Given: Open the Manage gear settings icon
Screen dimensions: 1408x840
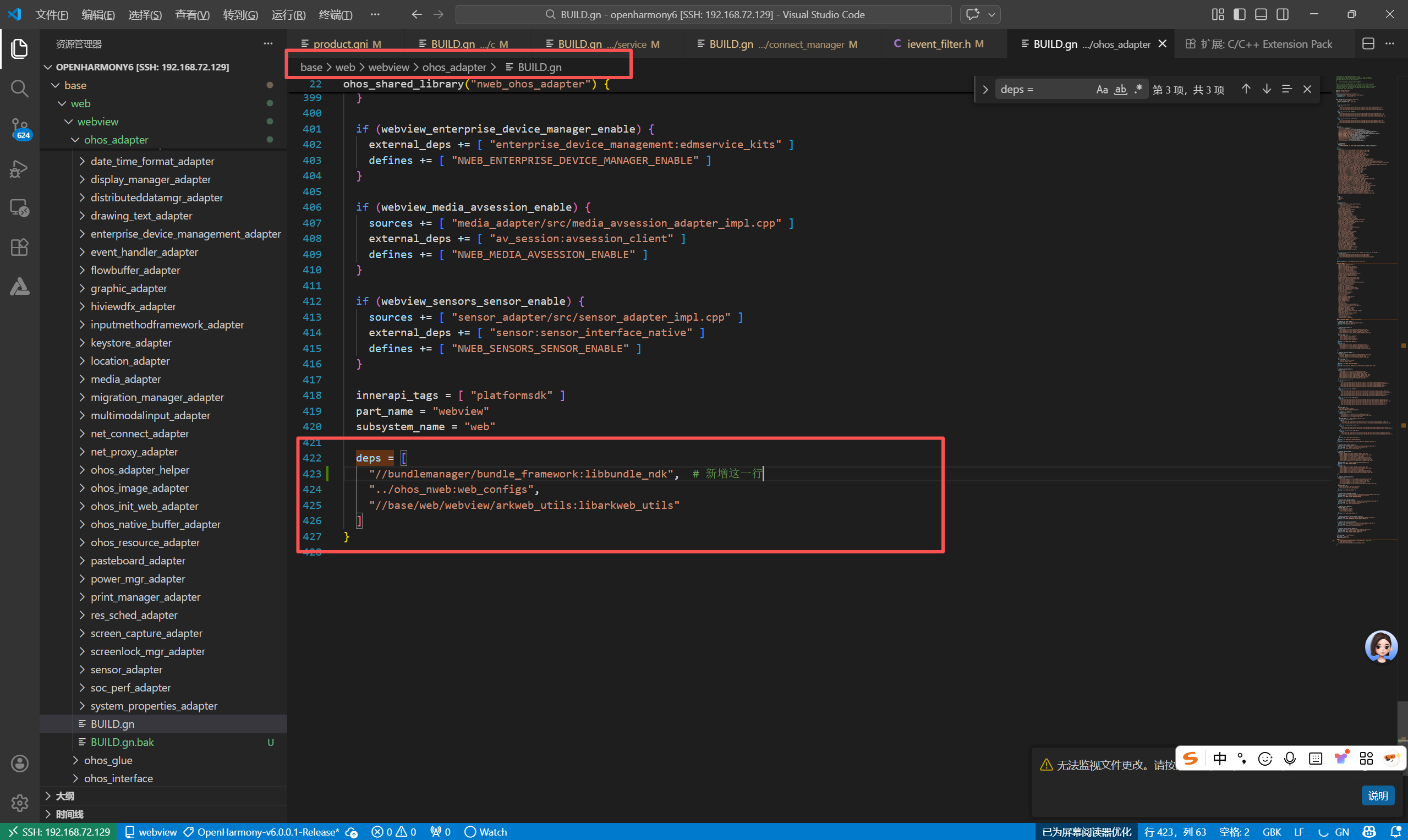Looking at the screenshot, I should pos(19,802).
